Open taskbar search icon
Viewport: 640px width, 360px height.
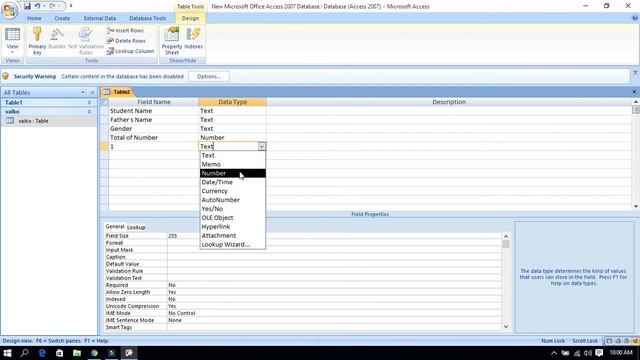[x=24, y=353]
